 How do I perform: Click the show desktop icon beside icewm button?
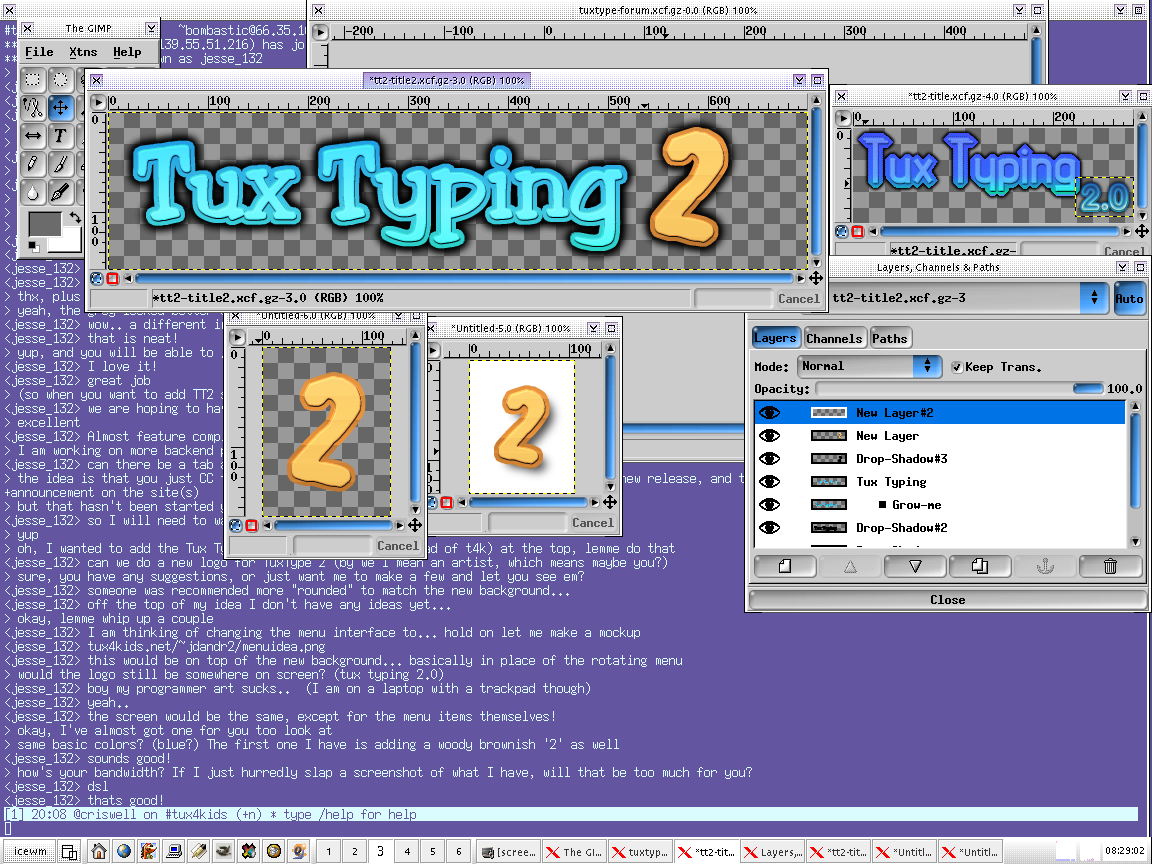pos(69,852)
